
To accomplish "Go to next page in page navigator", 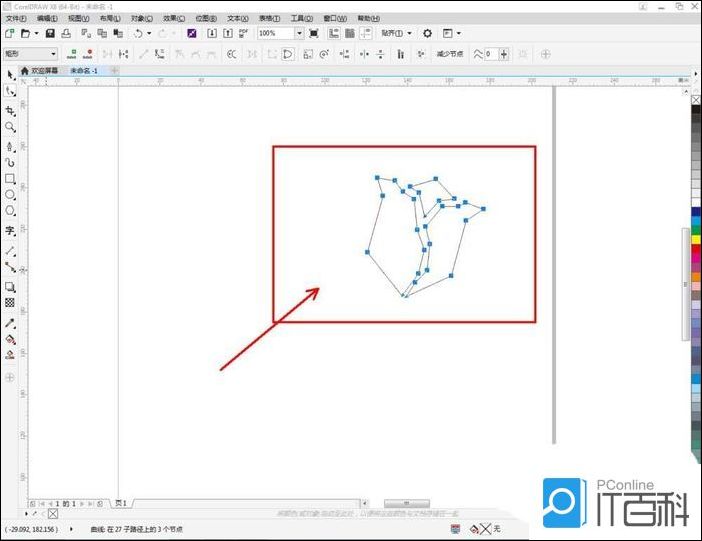I will (x=82, y=503).
